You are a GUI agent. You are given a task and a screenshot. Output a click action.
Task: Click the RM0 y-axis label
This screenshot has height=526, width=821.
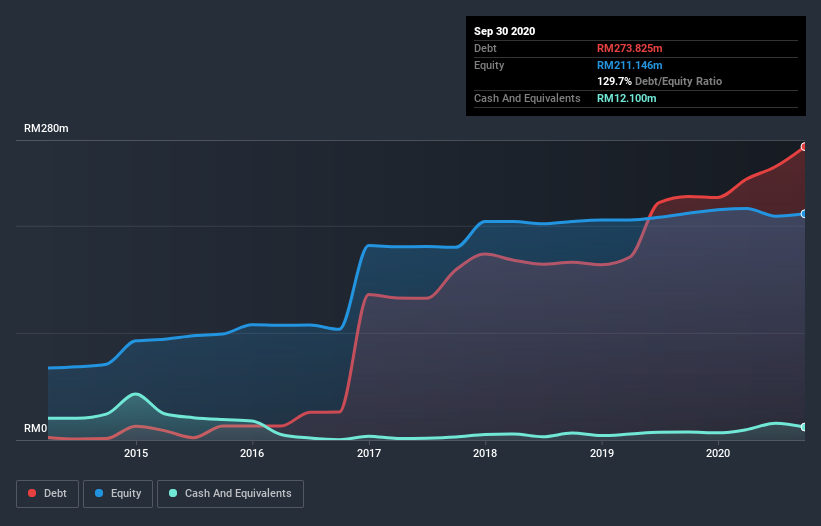[x=36, y=428]
